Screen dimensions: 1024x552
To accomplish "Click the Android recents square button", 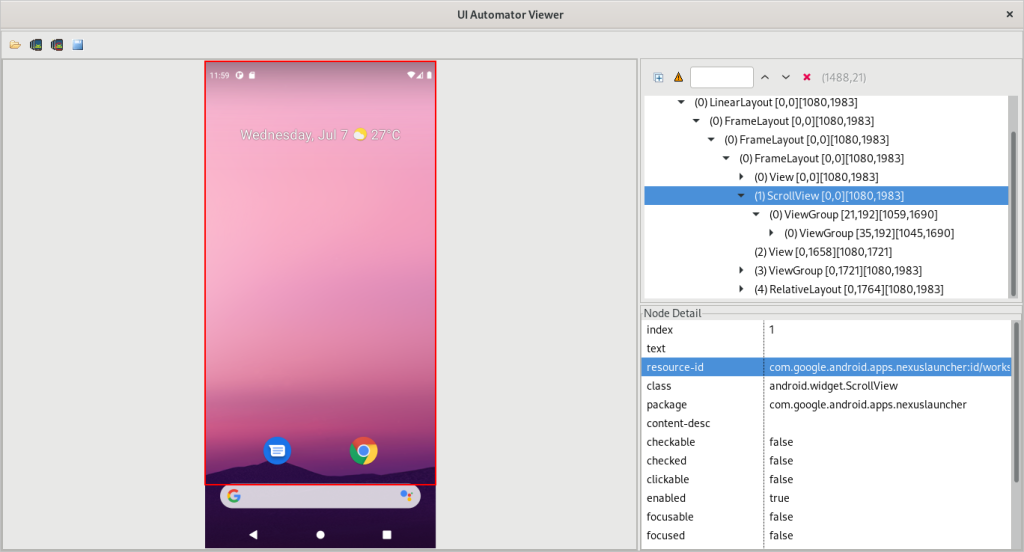I will (387, 534).
